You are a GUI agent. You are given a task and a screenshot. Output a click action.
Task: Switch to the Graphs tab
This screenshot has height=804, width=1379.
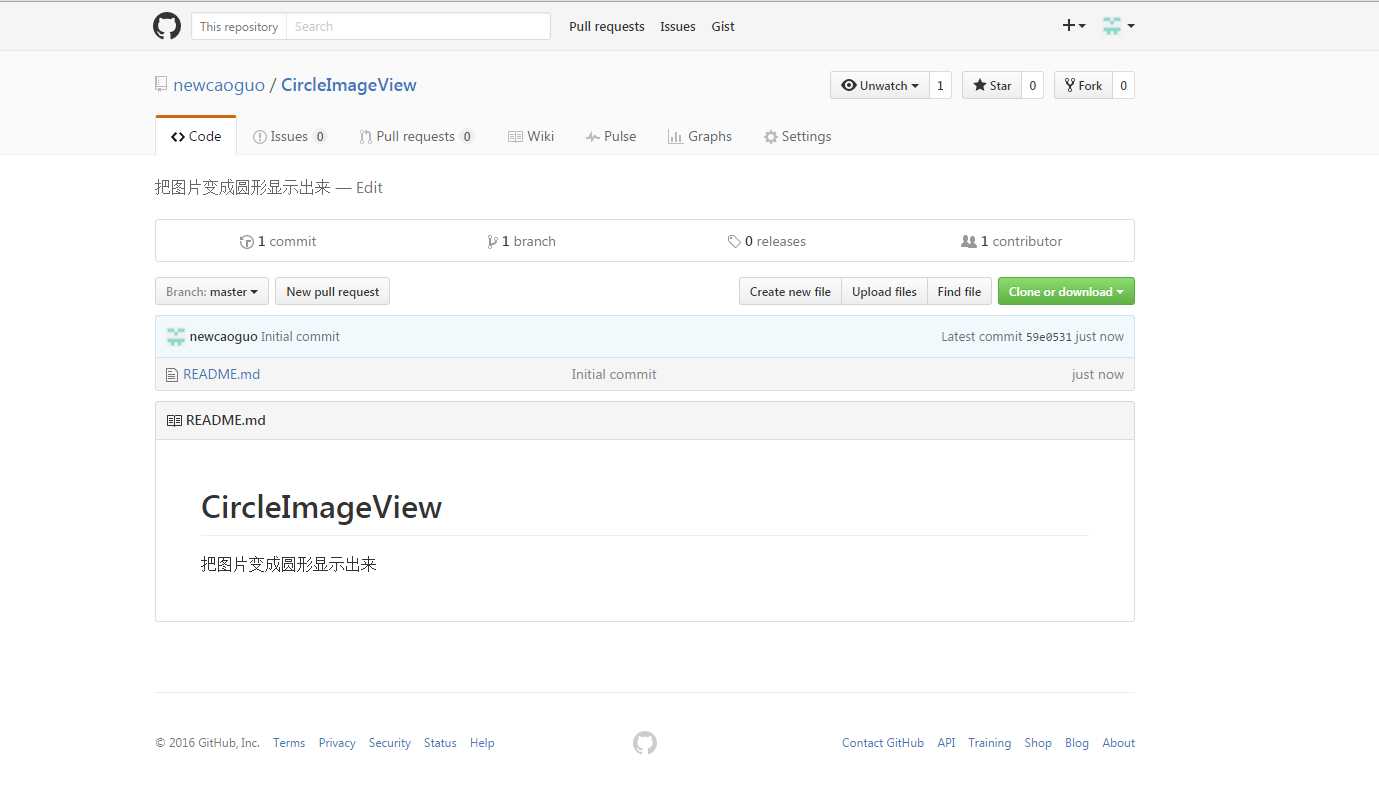700,136
